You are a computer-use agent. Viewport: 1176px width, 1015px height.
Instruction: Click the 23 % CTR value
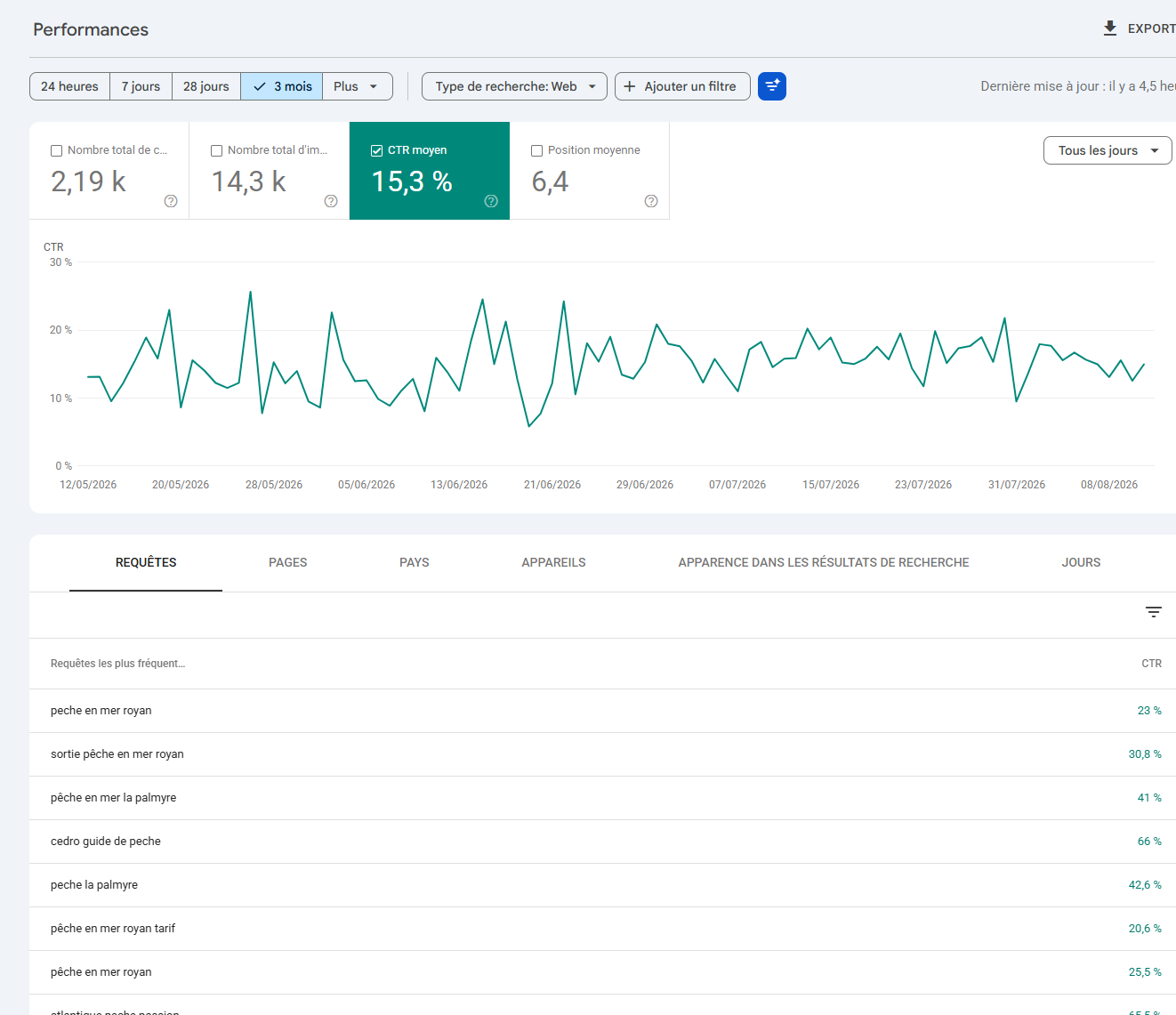pyautogui.click(x=1149, y=711)
